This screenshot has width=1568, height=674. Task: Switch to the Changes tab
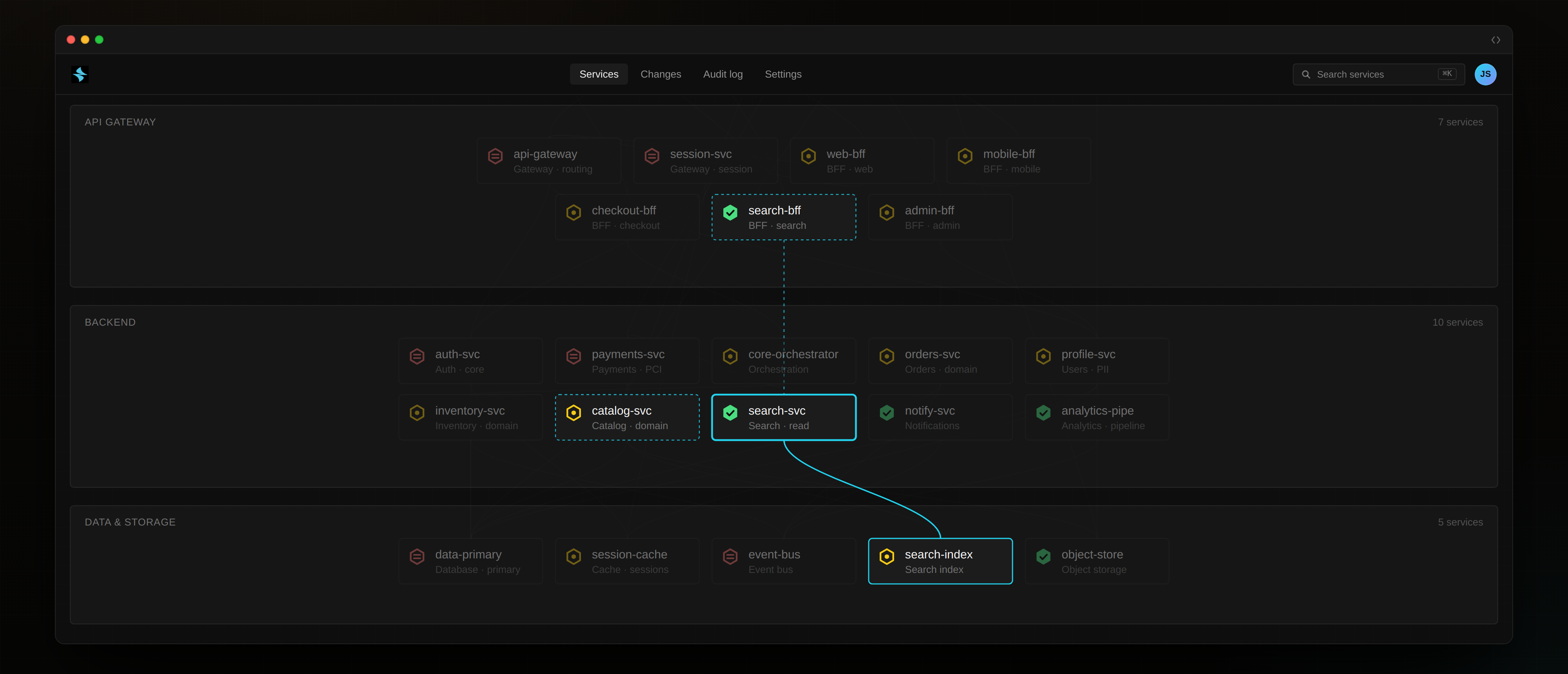(x=661, y=74)
